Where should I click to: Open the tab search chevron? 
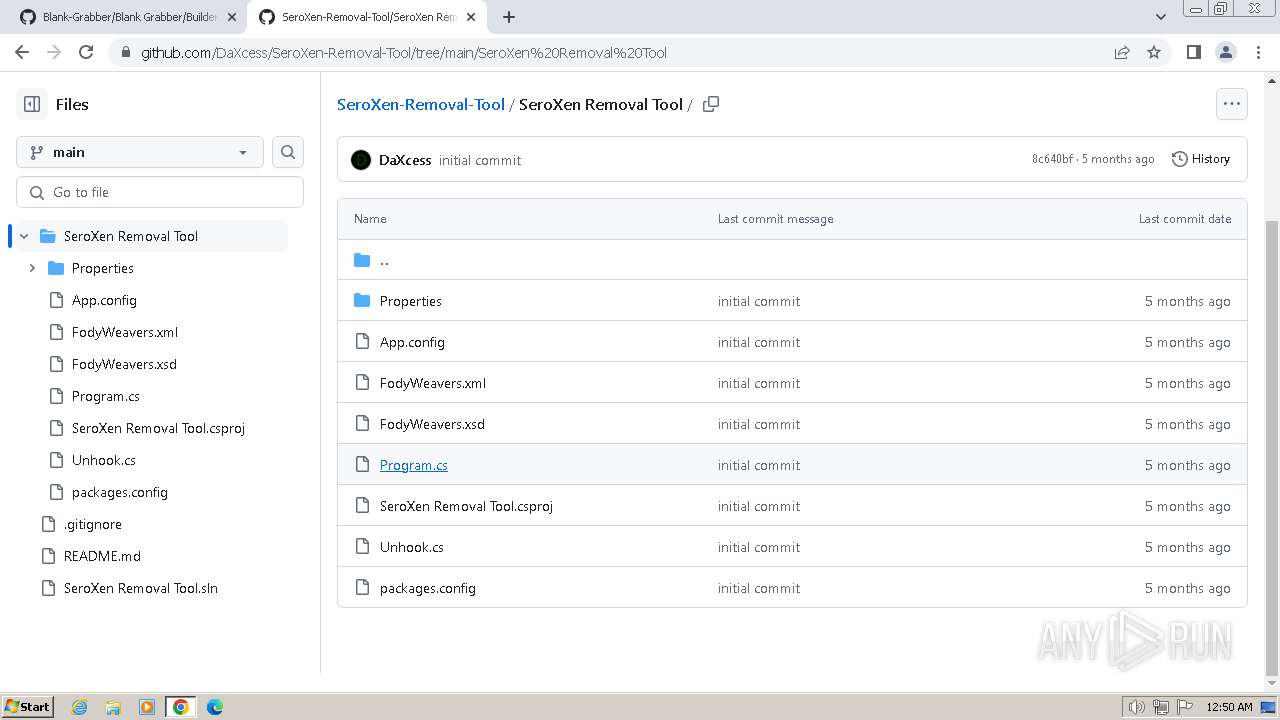click(x=1160, y=17)
